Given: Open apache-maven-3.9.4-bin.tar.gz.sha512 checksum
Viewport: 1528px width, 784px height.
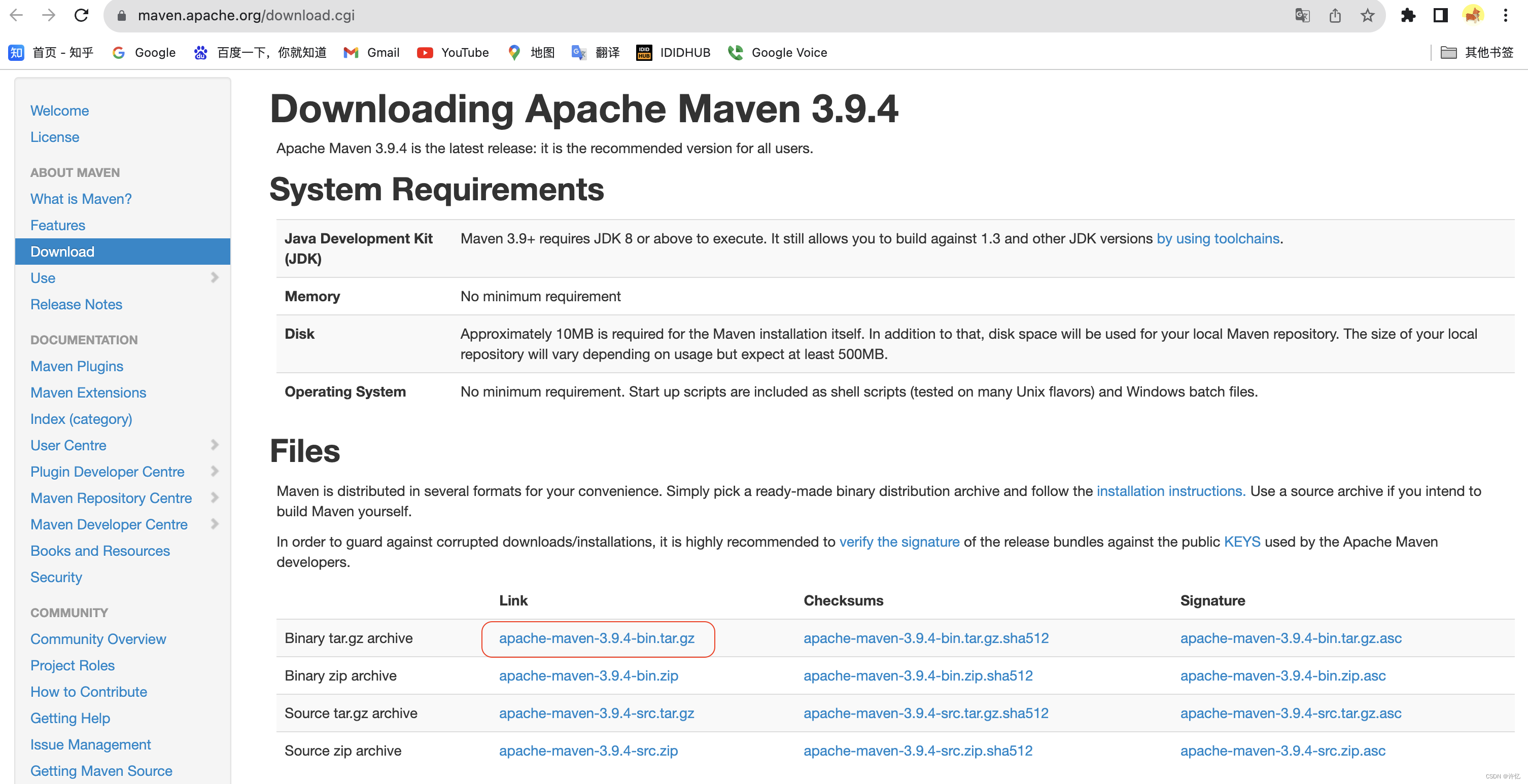Looking at the screenshot, I should (x=926, y=638).
